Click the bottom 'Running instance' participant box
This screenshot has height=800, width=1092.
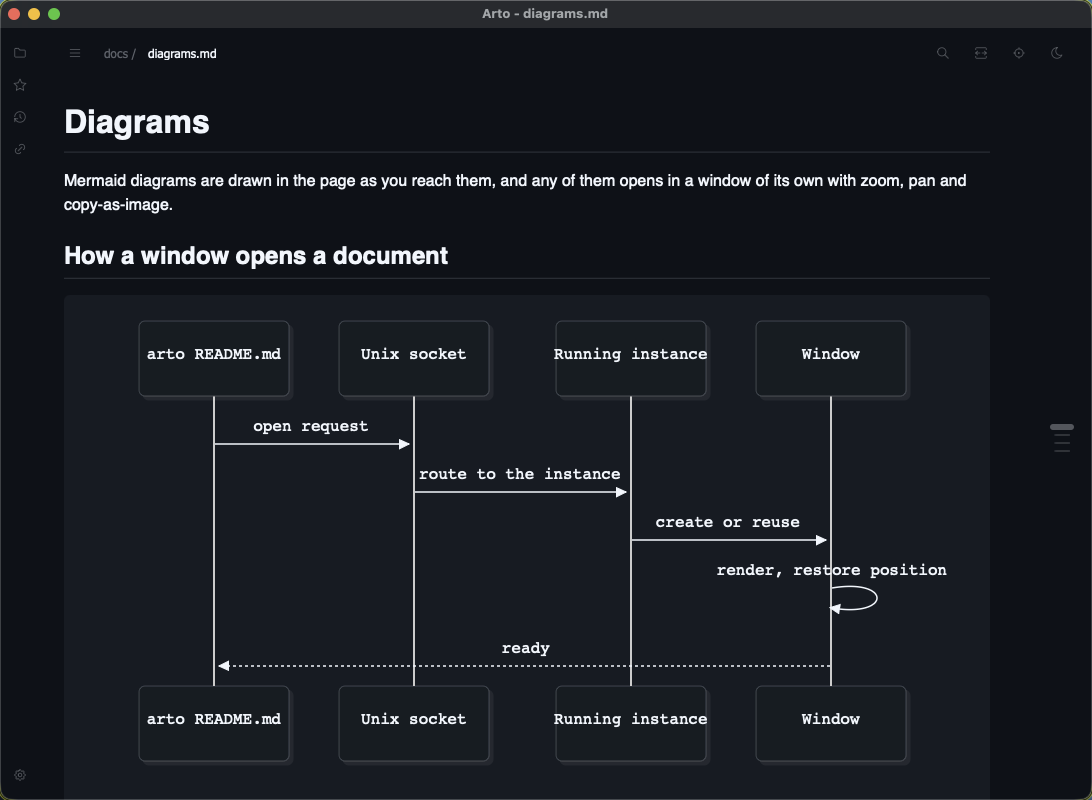point(630,723)
